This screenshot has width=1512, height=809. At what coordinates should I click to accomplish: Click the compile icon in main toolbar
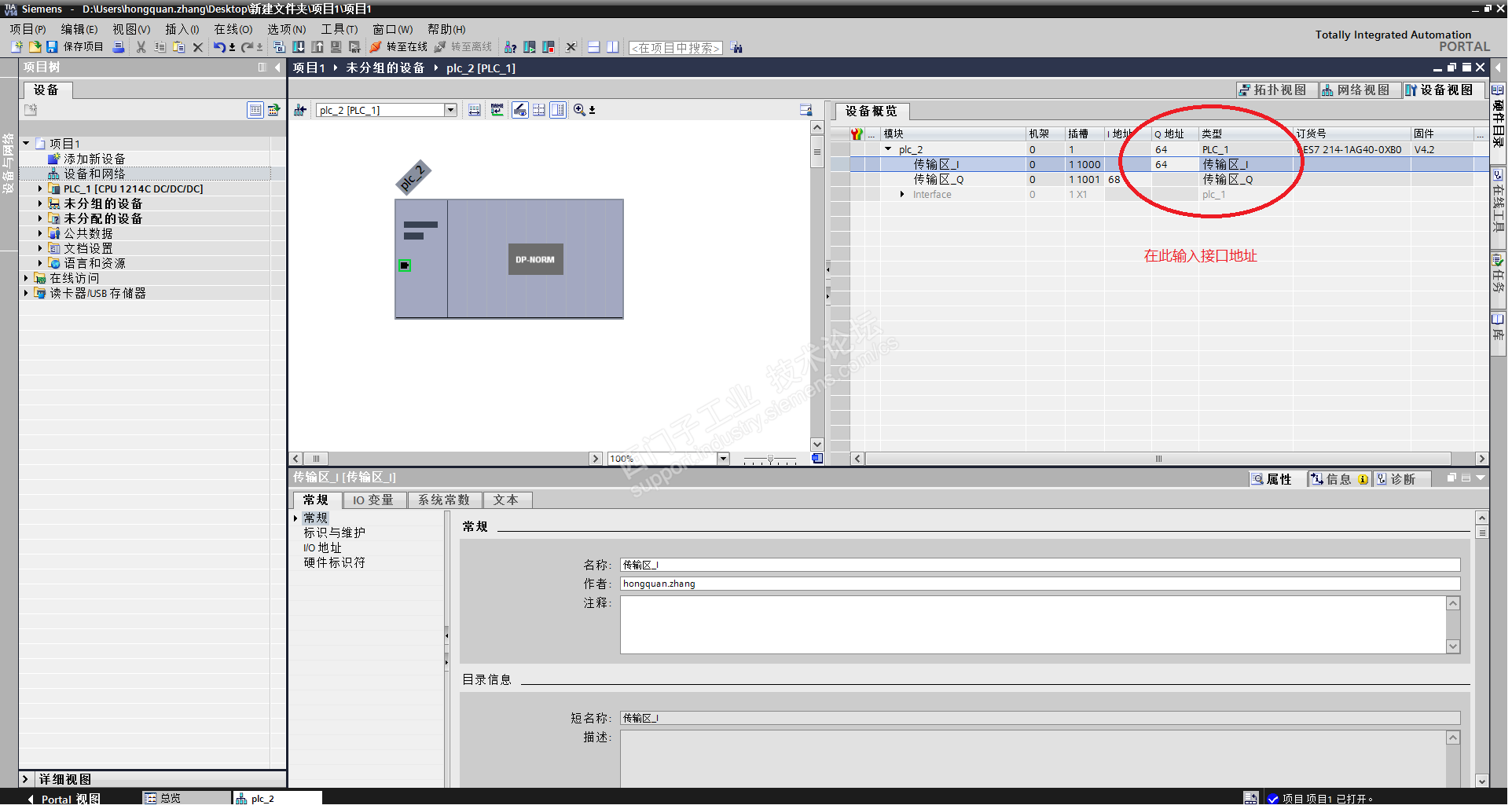(279, 47)
